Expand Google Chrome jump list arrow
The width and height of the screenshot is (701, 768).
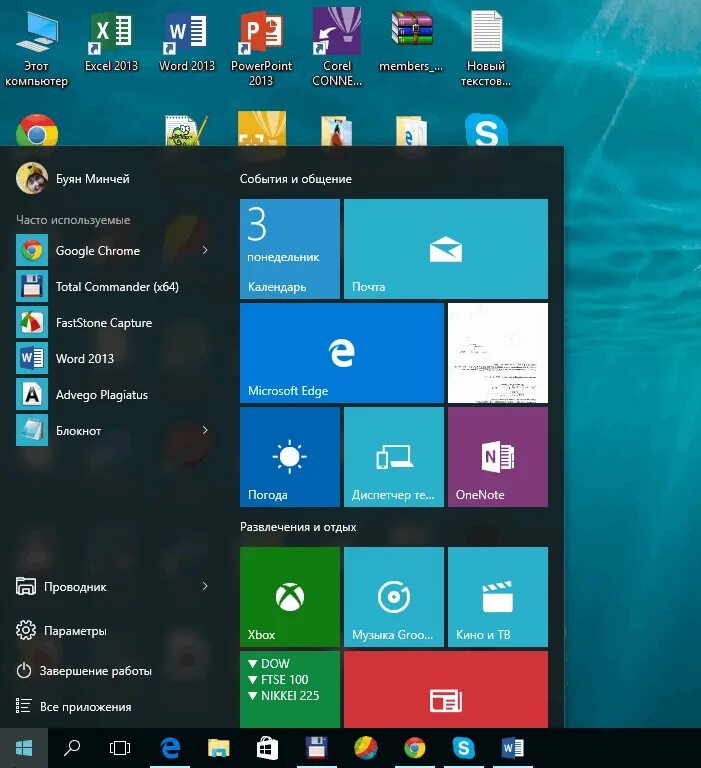tap(205, 250)
